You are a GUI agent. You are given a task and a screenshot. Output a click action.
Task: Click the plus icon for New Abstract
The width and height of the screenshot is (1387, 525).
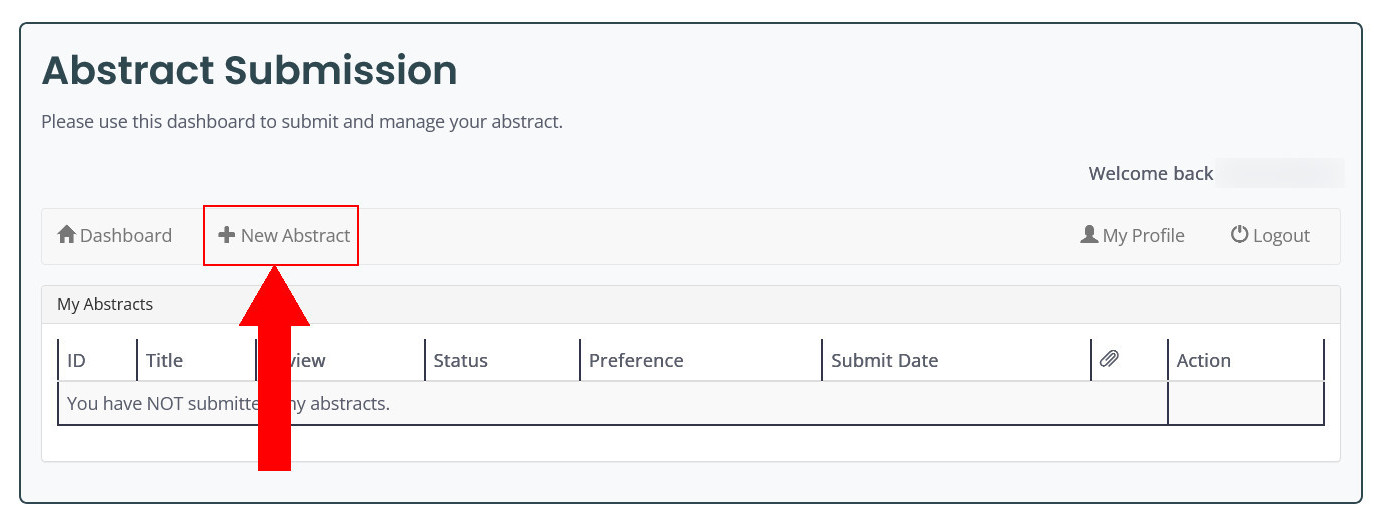[227, 235]
